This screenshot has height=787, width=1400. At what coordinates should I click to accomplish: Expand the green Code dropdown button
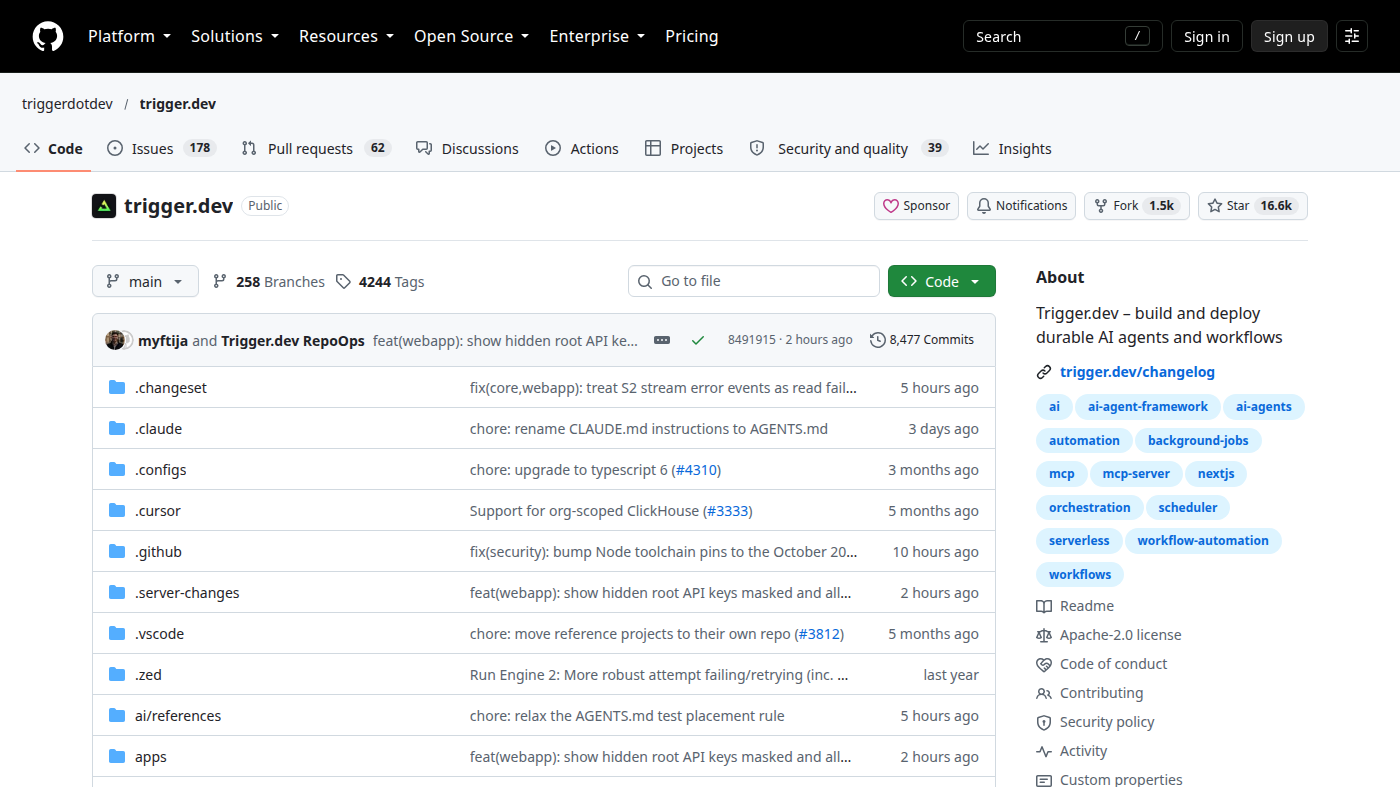[x=941, y=282]
